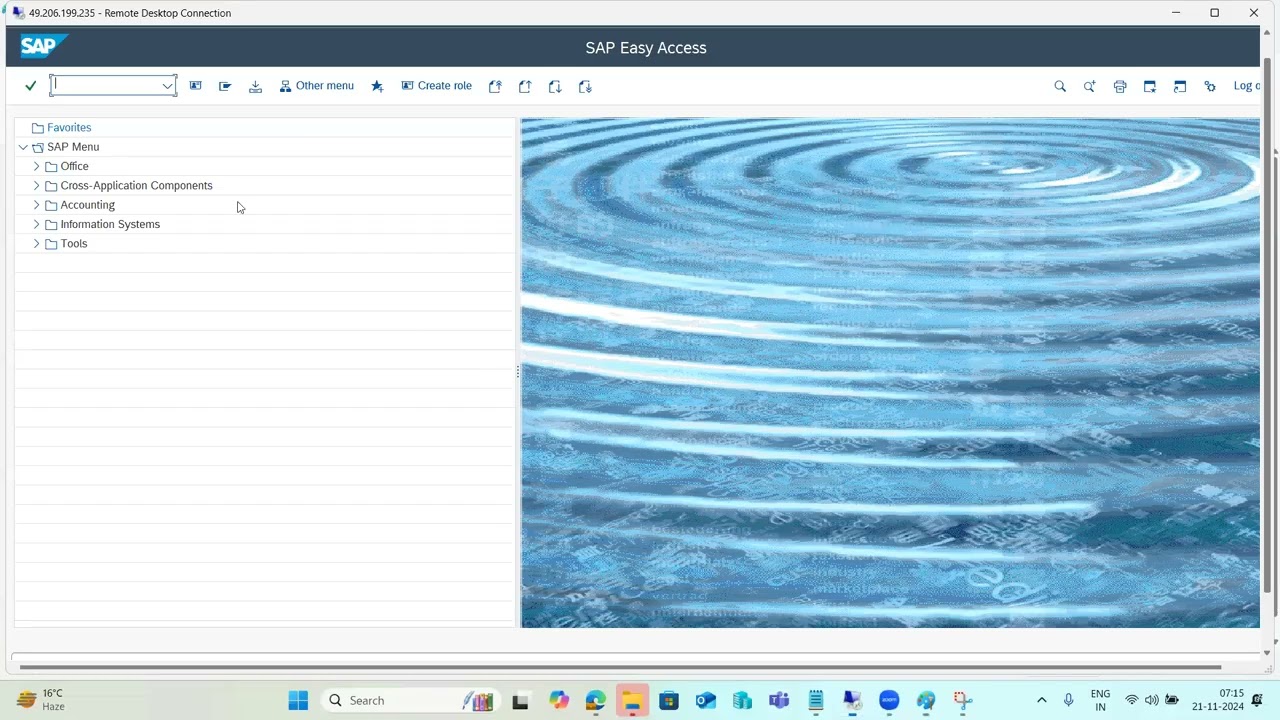This screenshot has height=720, width=1280.
Task: Click the new GUI window icon
Action: (1150, 86)
